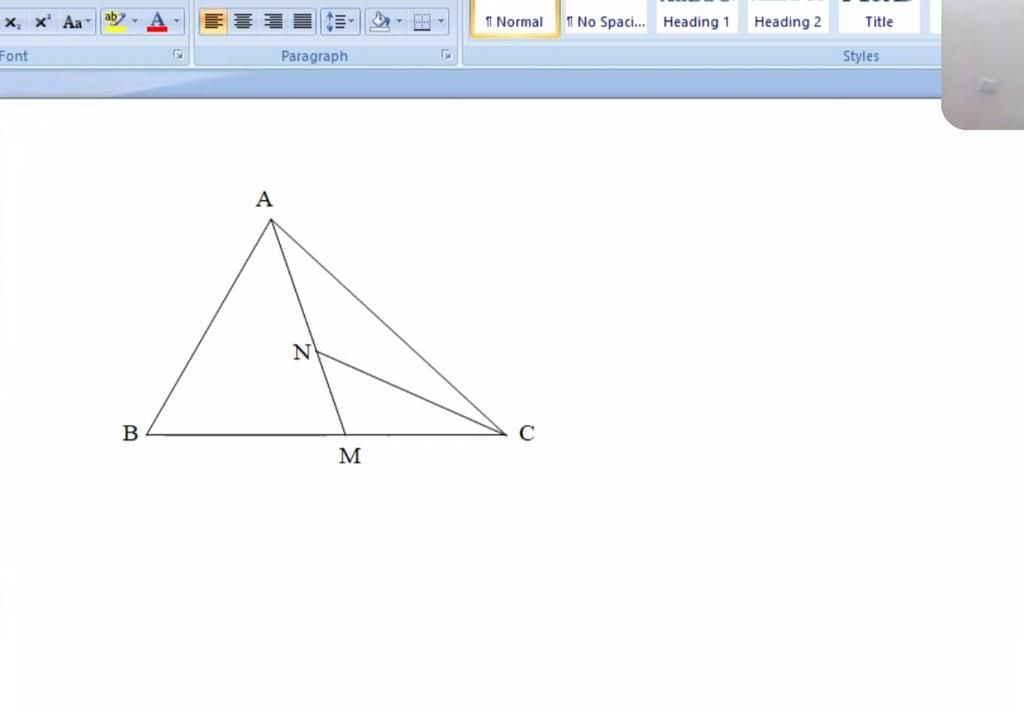Apply text highlight color
Viewport: 1024px width, 706px height.
click(x=115, y=22)
